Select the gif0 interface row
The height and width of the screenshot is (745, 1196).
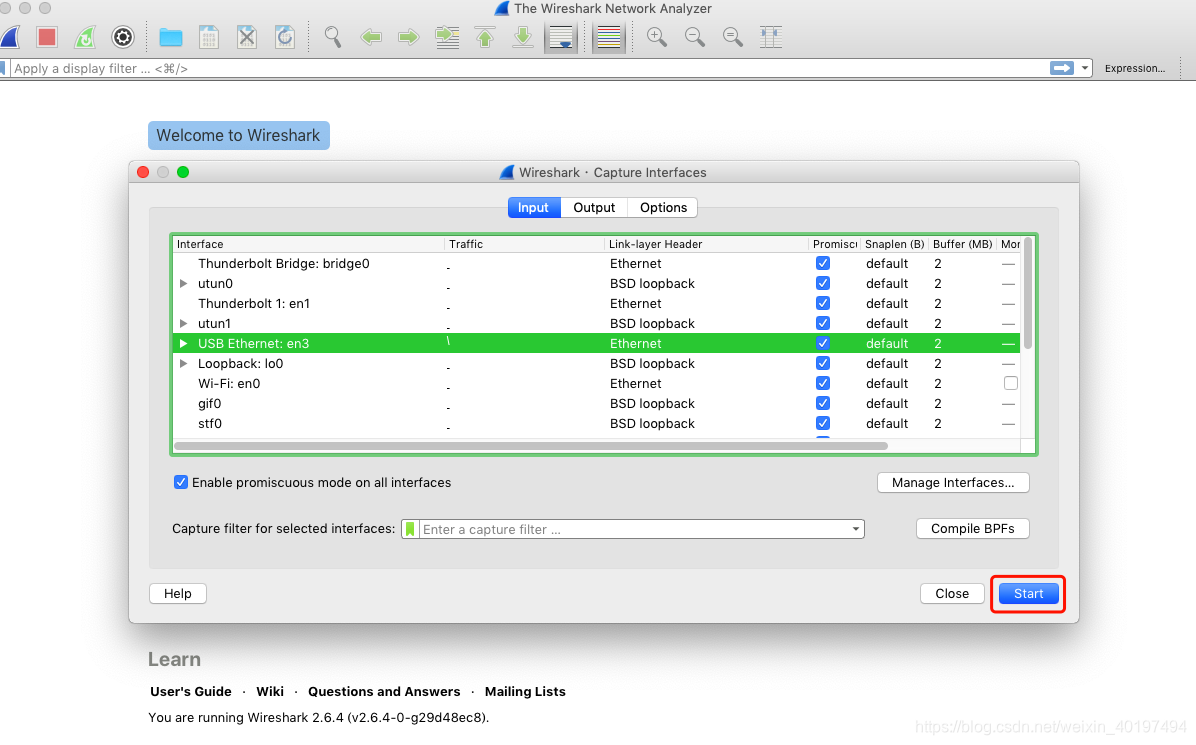[x=596, y=403]
